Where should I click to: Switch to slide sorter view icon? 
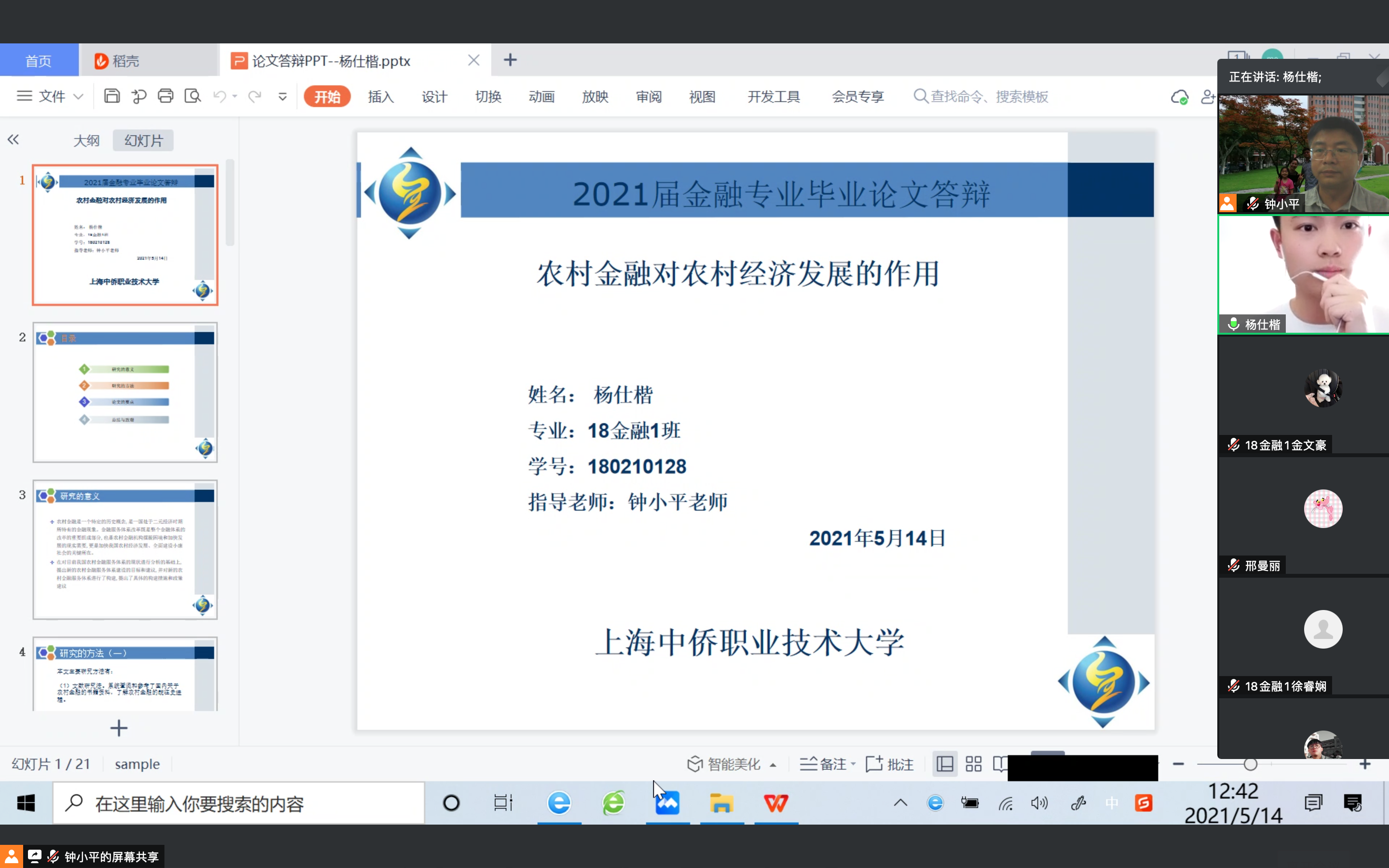(x=973, y=764)
